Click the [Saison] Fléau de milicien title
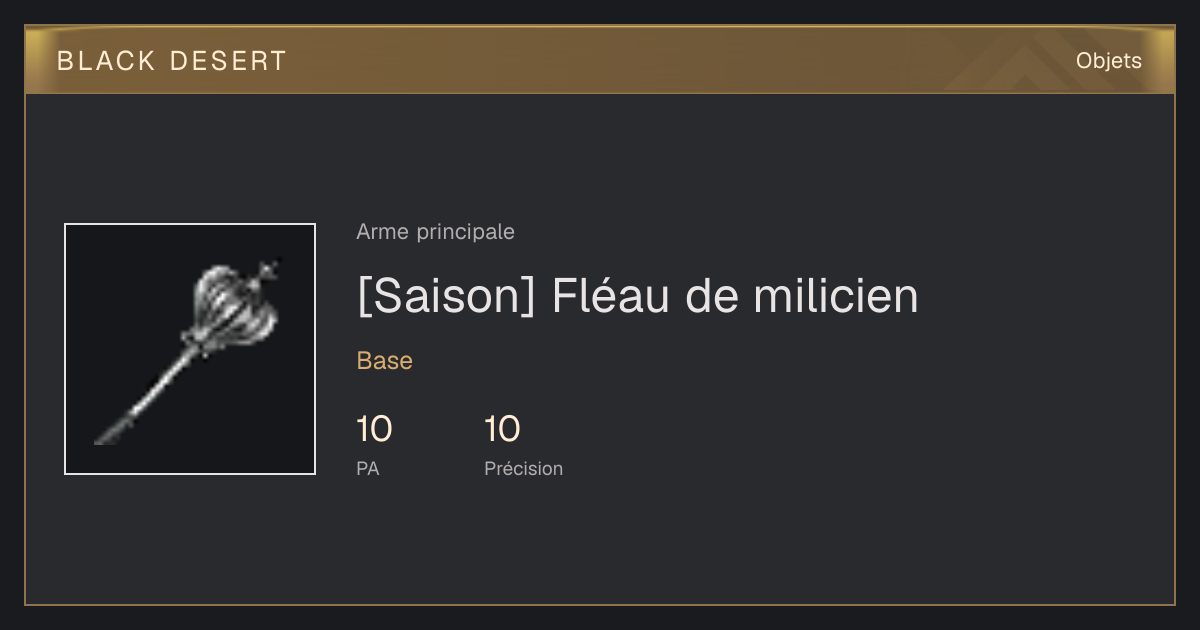Viewport: 1200px width, 630px height. pos(637,296)
